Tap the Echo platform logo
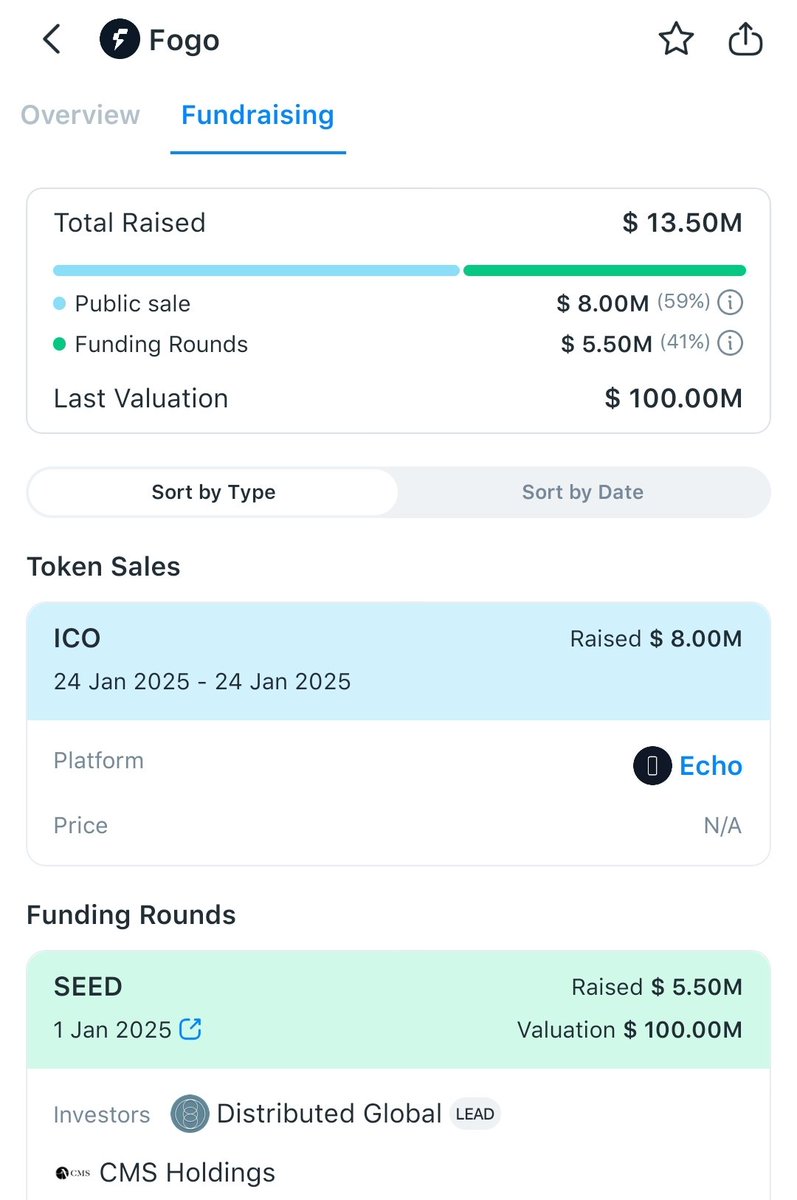Viewport: 797px width, 1200px height. point(652,767)
